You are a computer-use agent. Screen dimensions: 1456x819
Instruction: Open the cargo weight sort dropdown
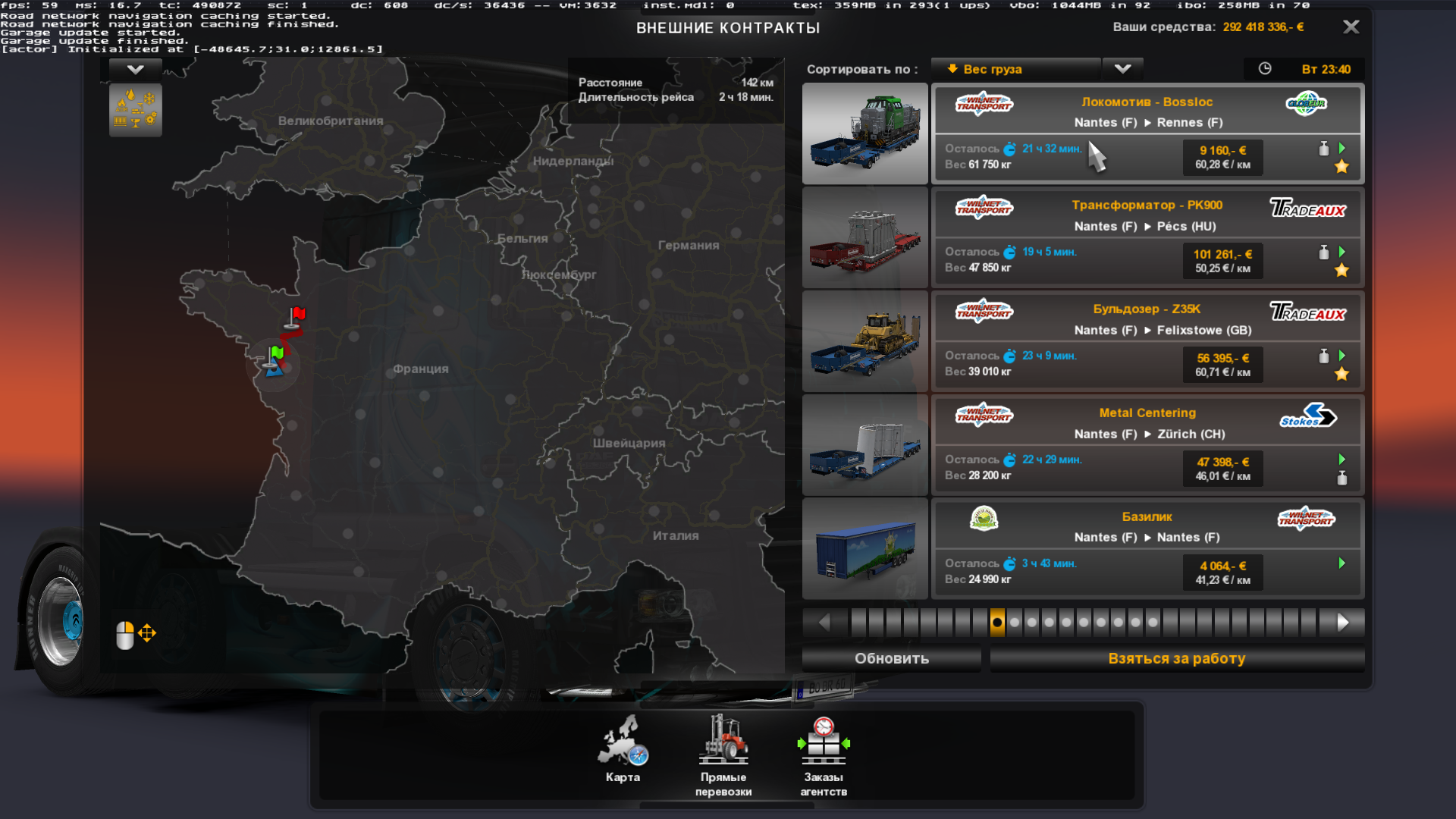pyautogui.click(x=1016, y=69)
